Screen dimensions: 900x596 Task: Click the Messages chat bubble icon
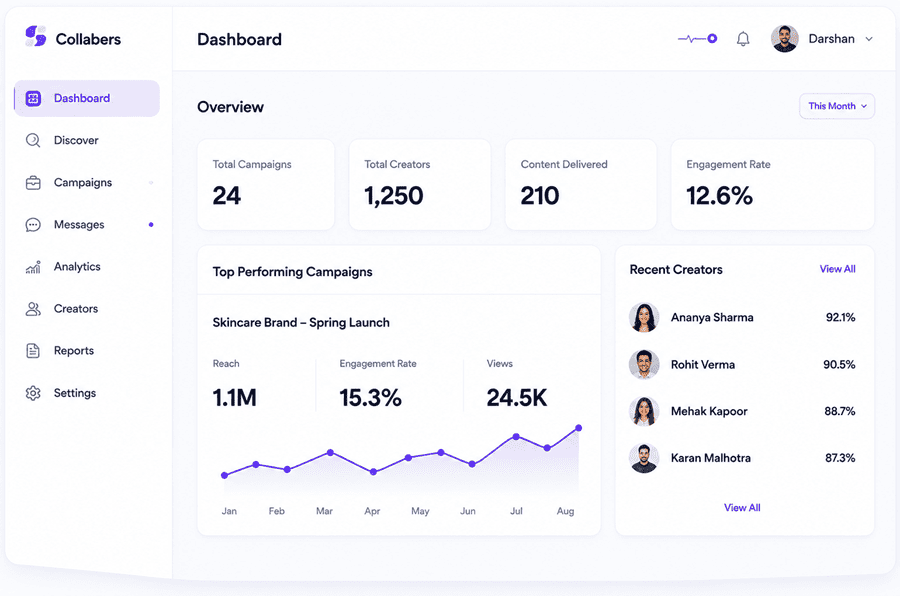click(x=33, y=225)
